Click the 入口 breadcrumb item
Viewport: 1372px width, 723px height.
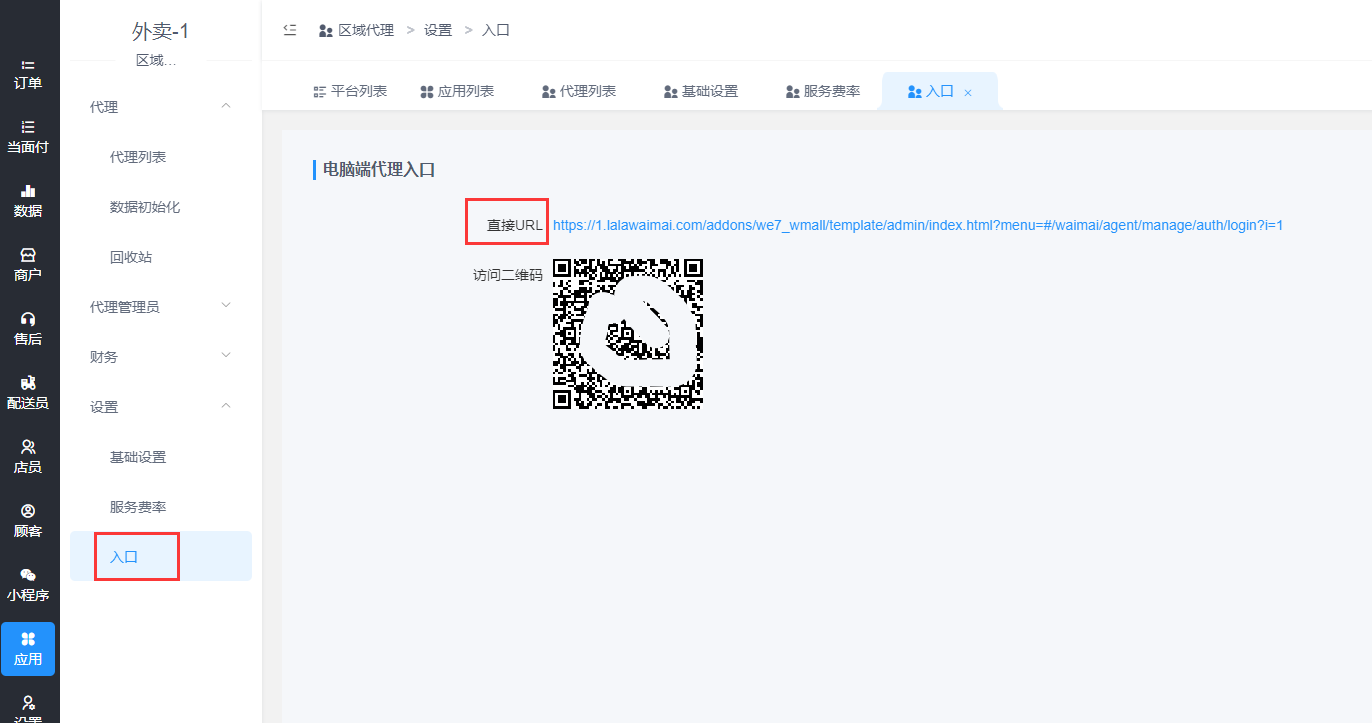coord(496,30)
